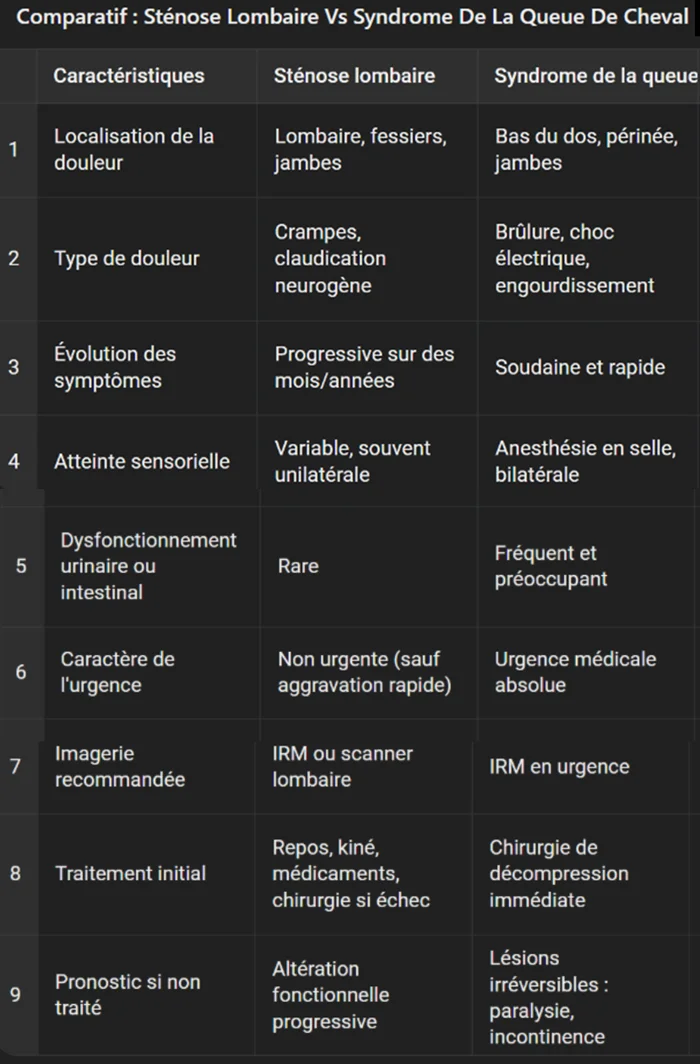Select the "Rare" cell
This screenshot has height=1064, width=700.
click(298, 566)
